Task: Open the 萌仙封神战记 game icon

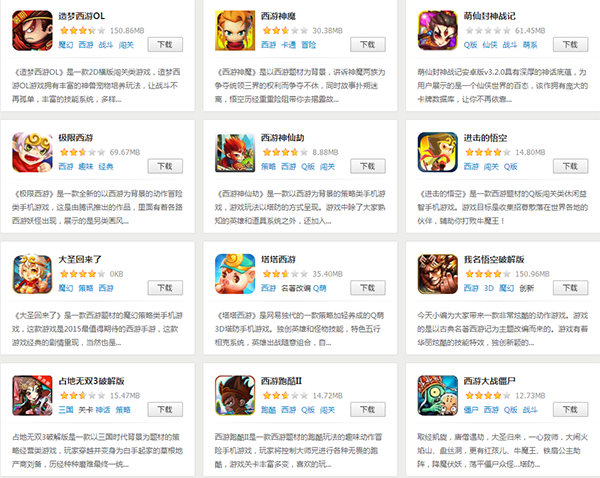Action: [438, 31]
